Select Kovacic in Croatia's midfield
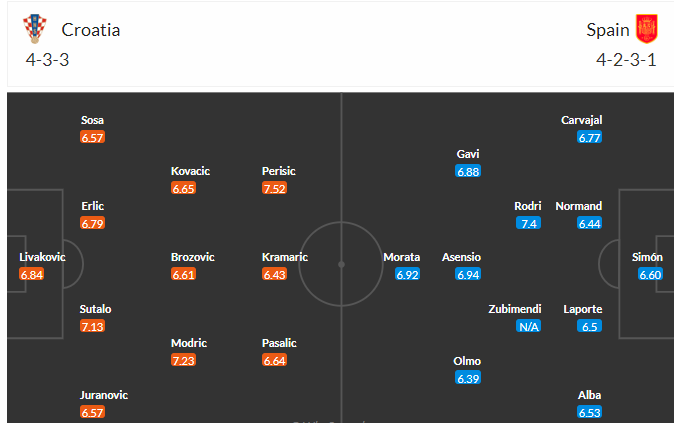Screen dimensions: 674x423 (190, 171)
